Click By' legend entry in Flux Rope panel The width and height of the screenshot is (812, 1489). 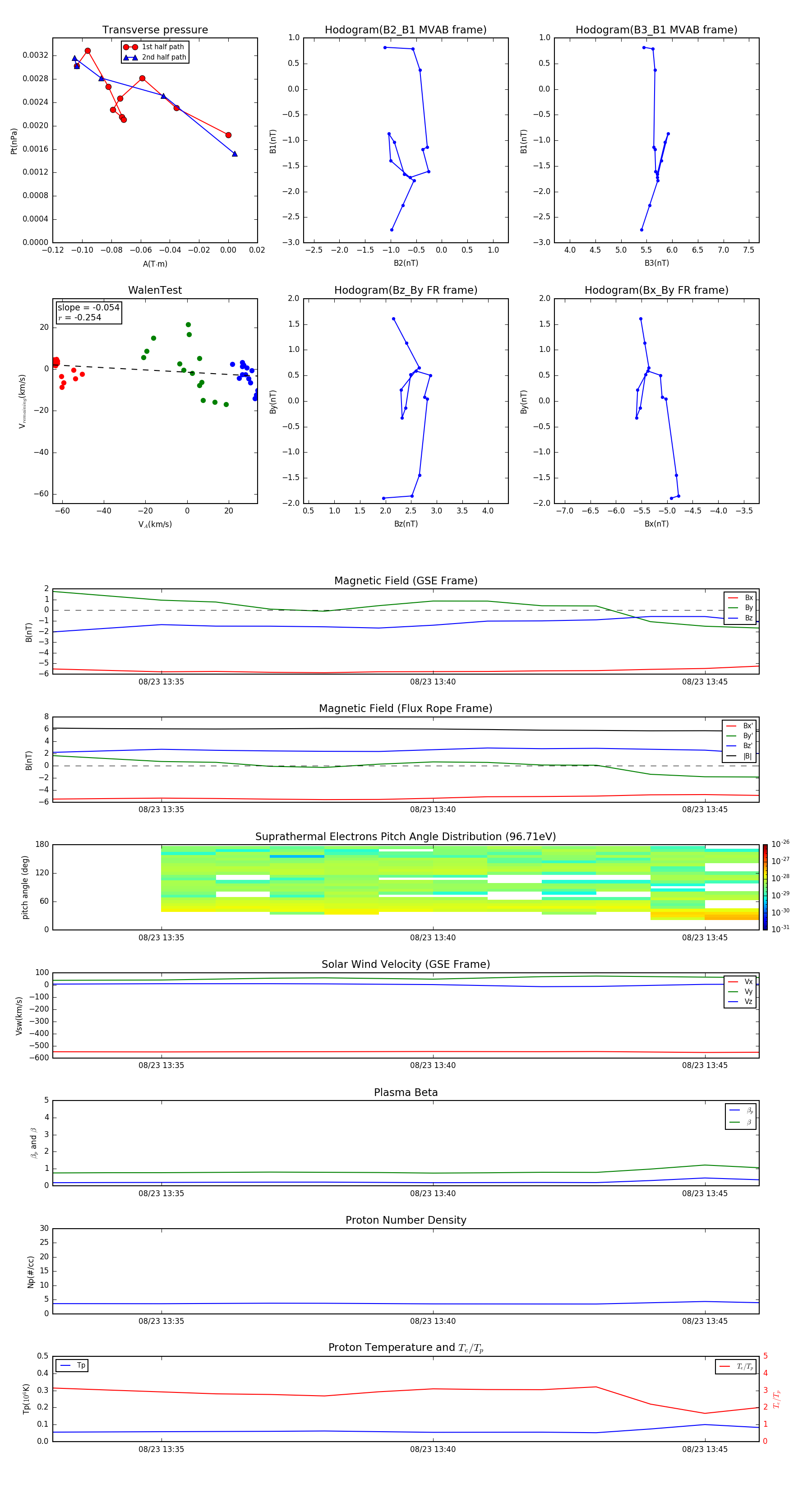click(740, 736)
